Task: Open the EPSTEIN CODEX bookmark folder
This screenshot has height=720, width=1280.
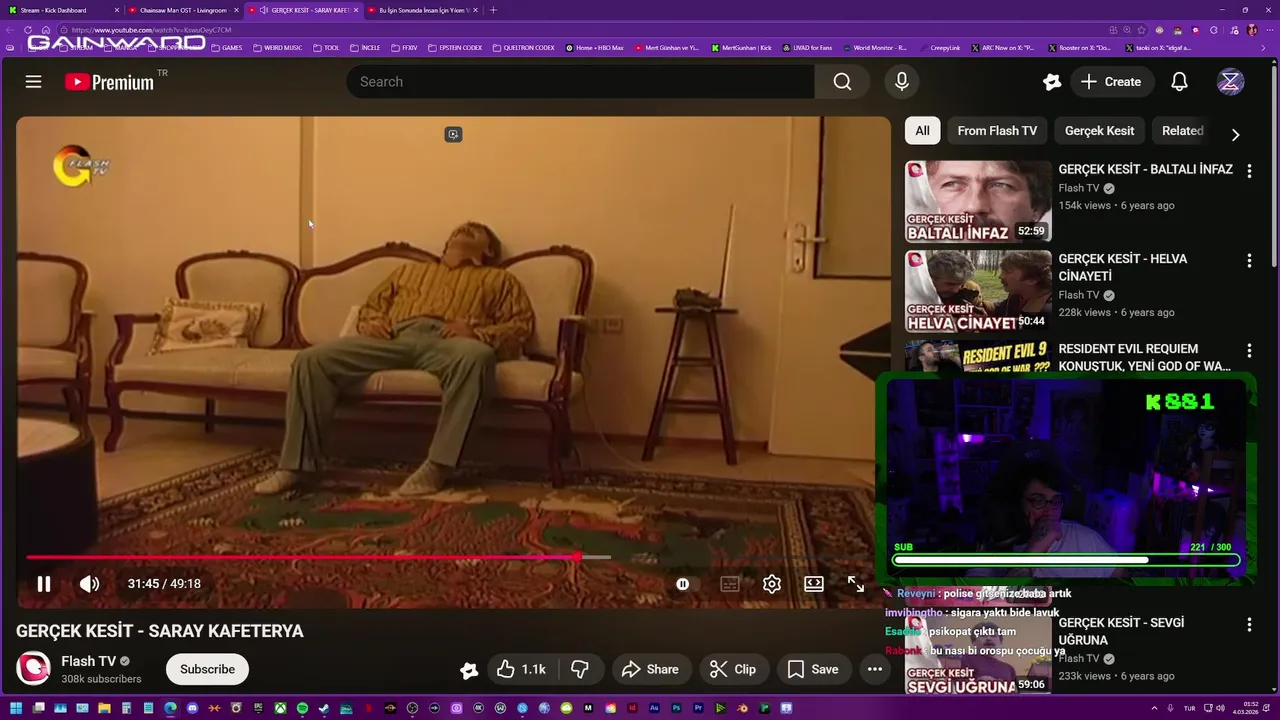Action: click(455, 47)
